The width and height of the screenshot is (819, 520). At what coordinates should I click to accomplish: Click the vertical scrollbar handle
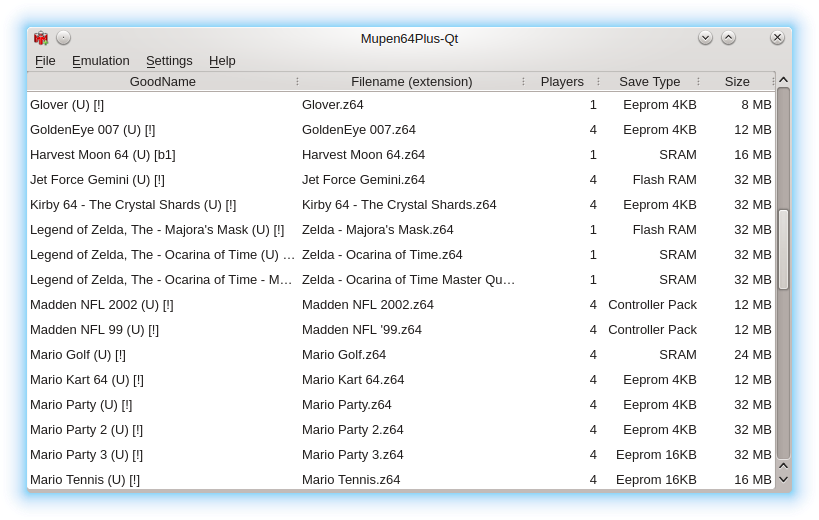(x=783, y=250)
